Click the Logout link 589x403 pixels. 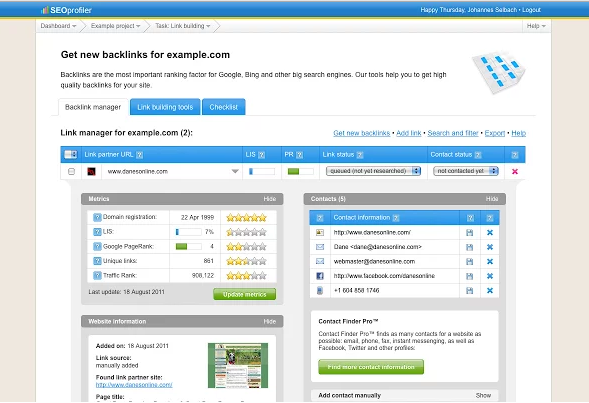531,10
